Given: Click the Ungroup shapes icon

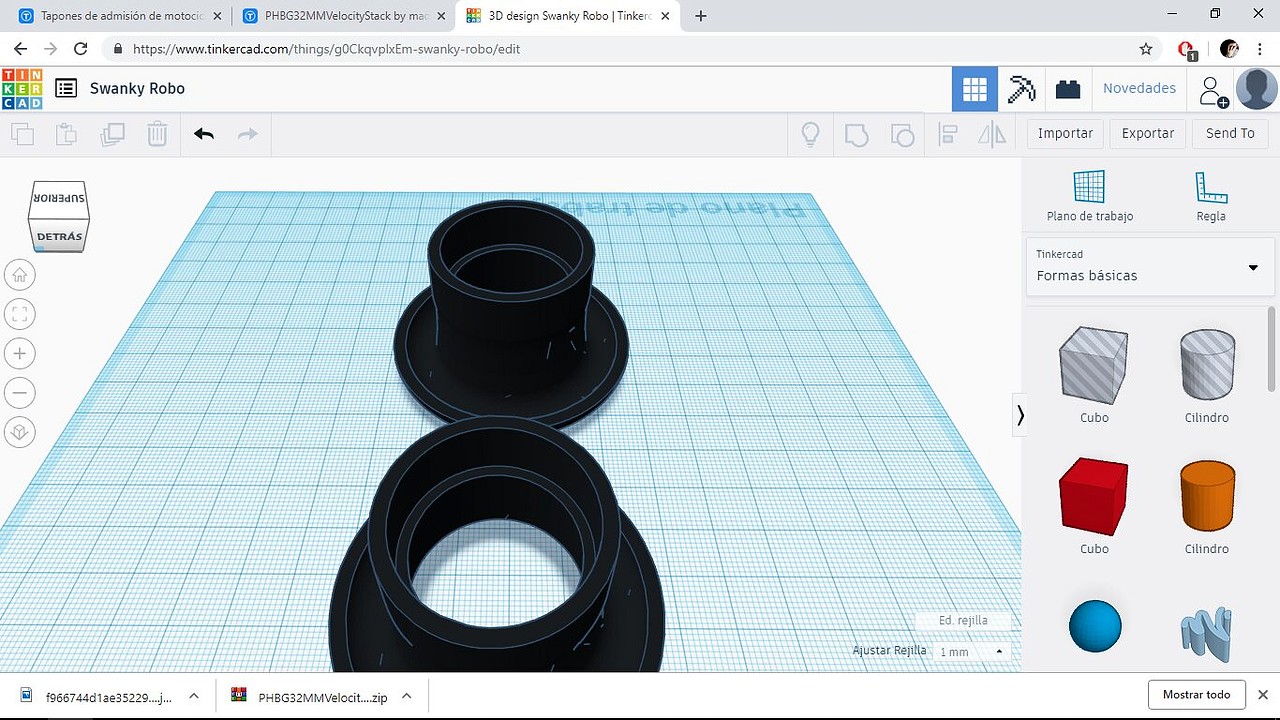Looking at the screenshot, I should click(x=902, y=134).
